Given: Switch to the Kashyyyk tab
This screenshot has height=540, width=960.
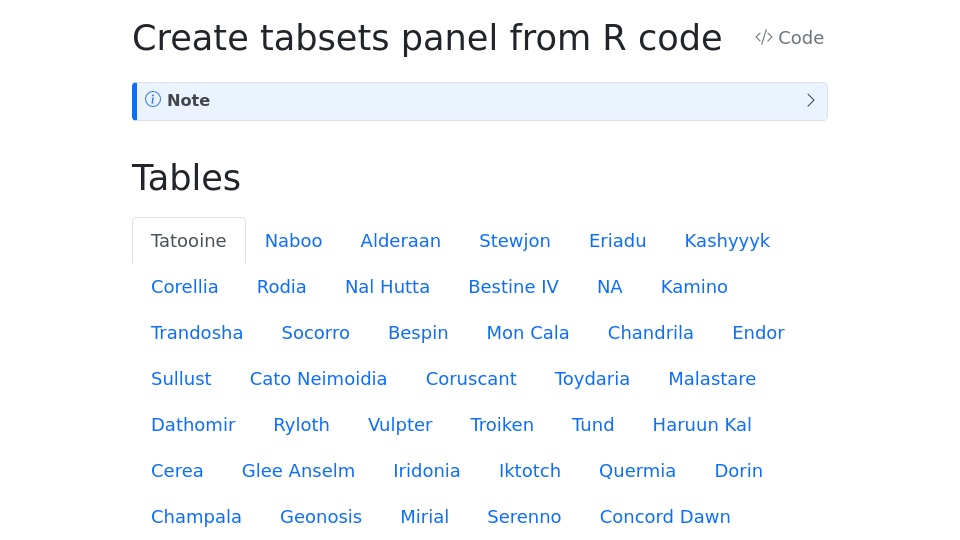Looking at the screenshot, I should pyautogui.click(x=727, y=241).
